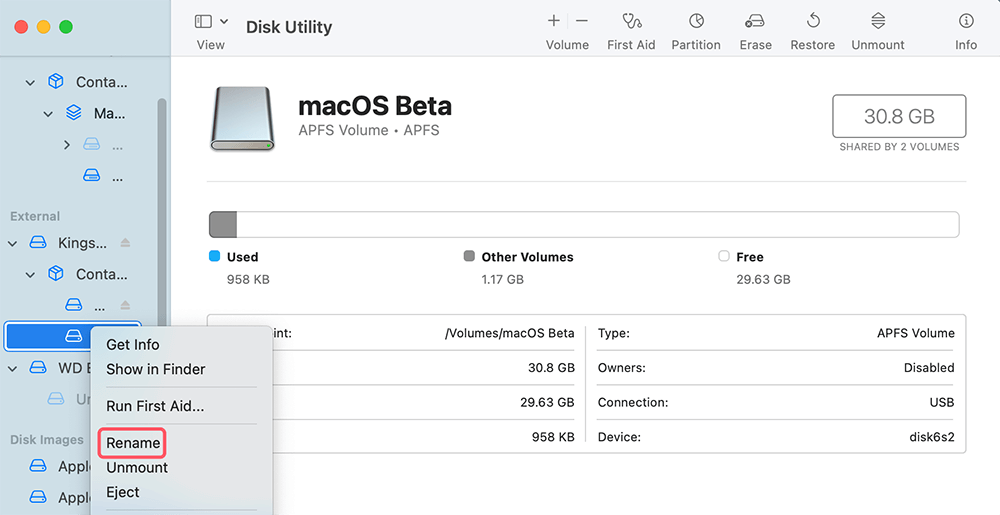Select the Kings... disk icon
The width and height of the screenshot is (1000, 515).
tap(38, 242)
